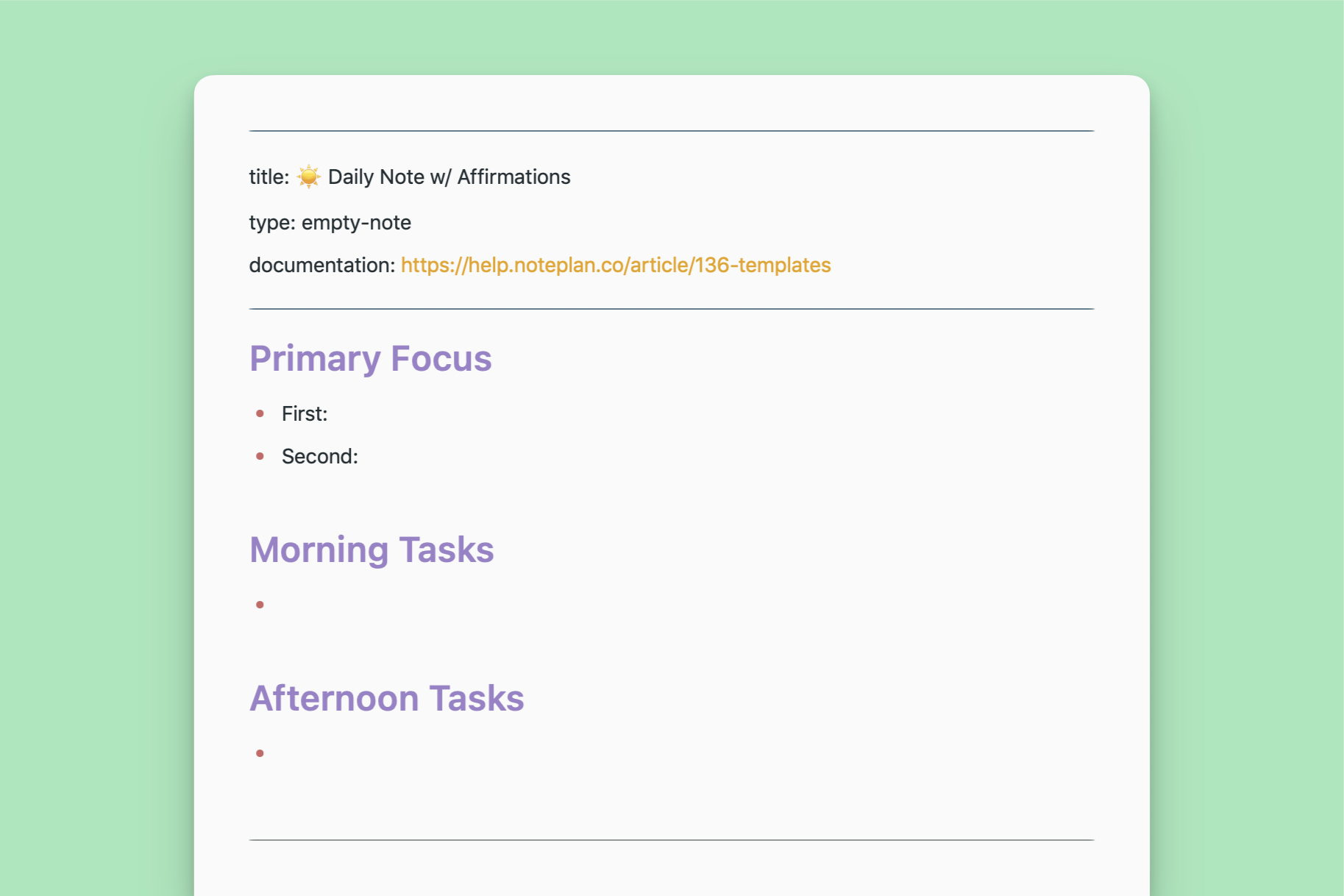Click the empty bullet under Afternoon Tasks
The image size is (1344, 896).
tap(260, 754)
